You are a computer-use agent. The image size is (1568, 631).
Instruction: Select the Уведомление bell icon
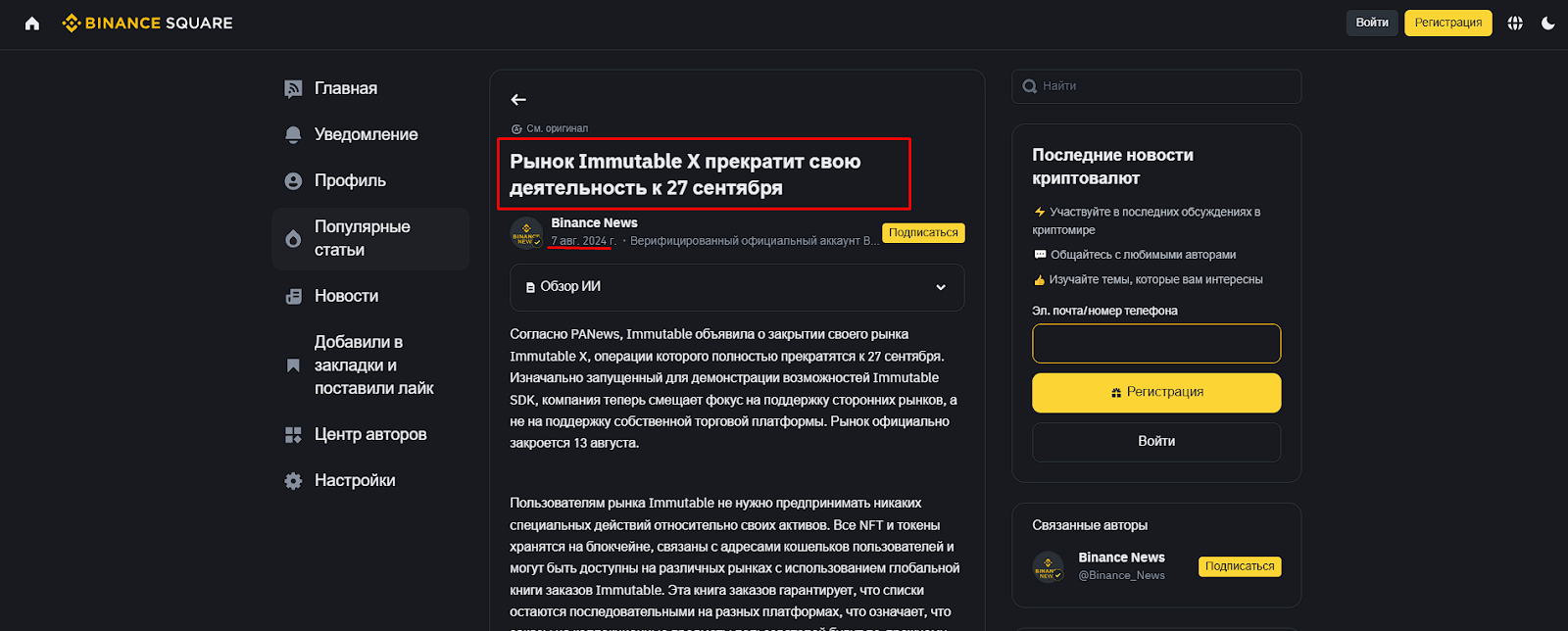click(292, 134)
